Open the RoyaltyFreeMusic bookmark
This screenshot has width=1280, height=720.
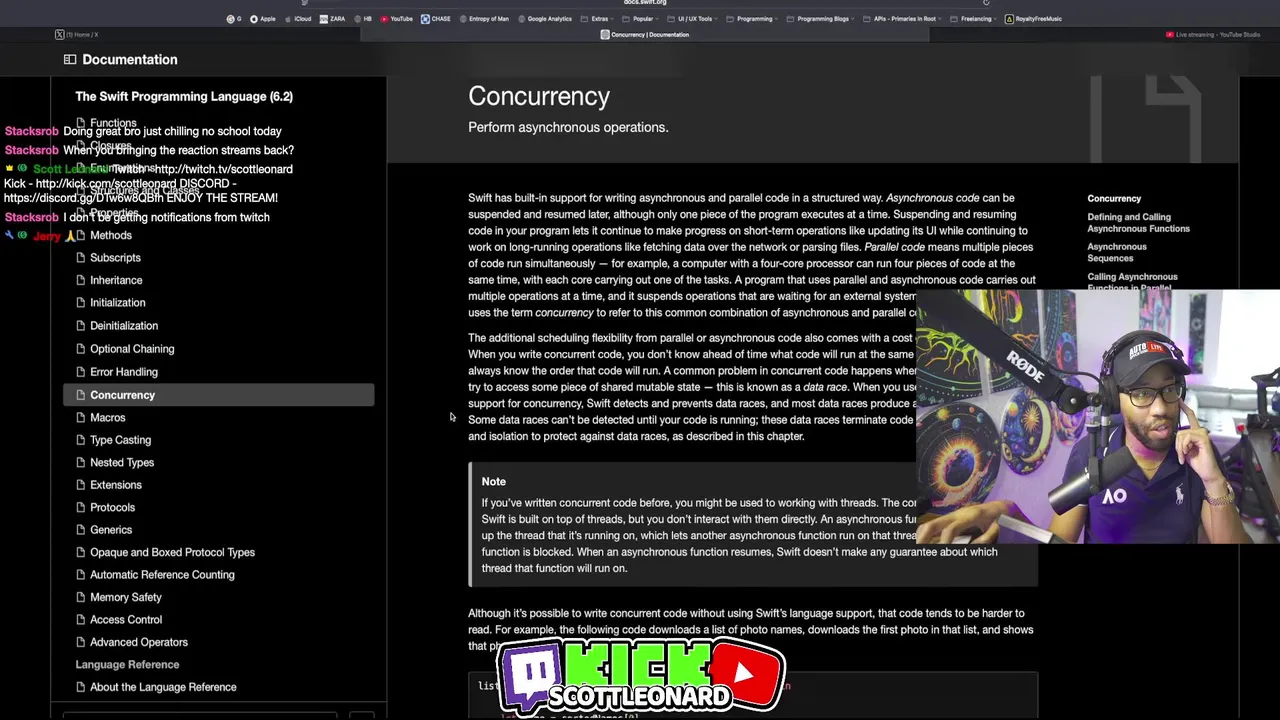[x=1034, y=18]
